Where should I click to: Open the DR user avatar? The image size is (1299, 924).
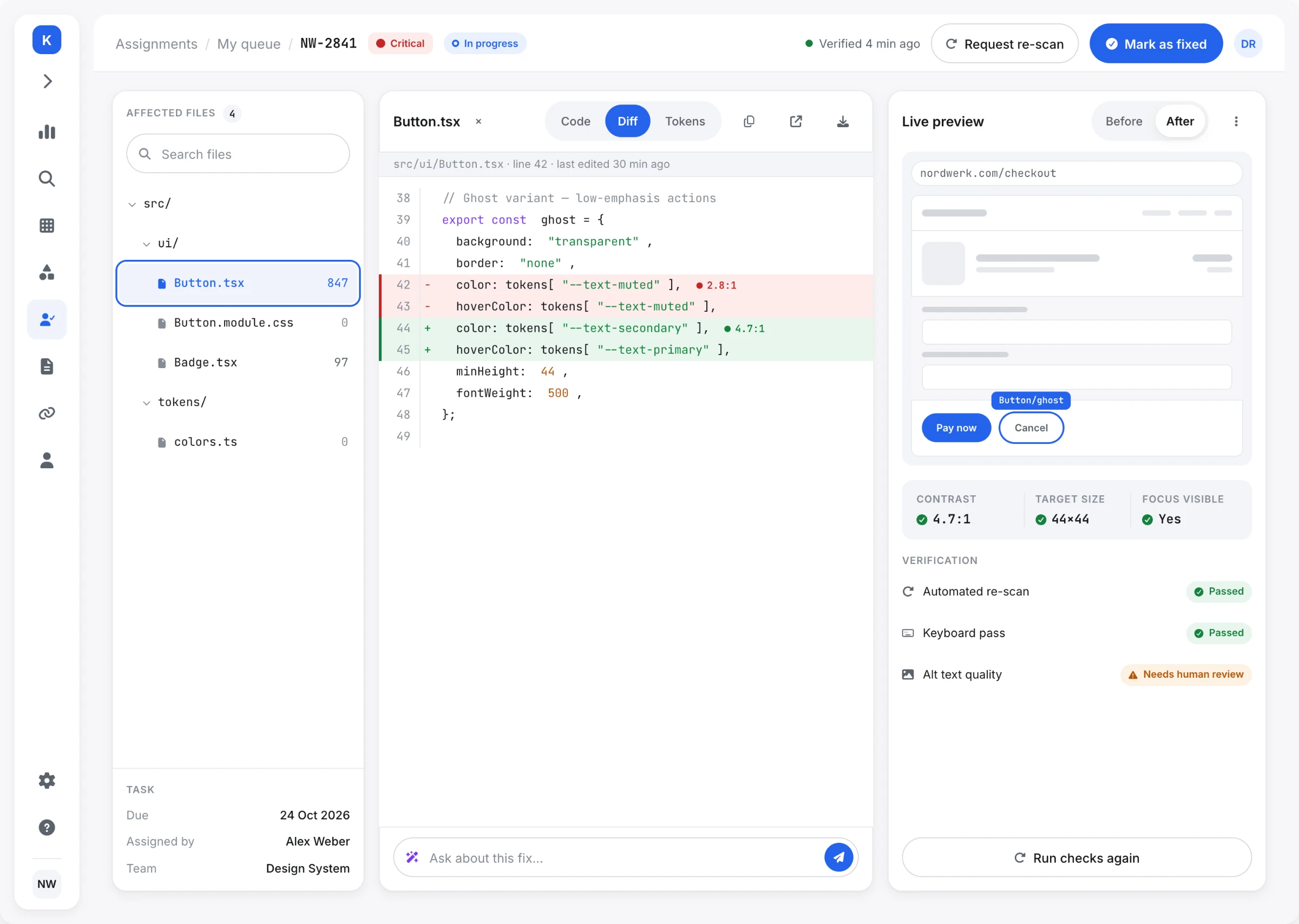[x=1248, y=44]
